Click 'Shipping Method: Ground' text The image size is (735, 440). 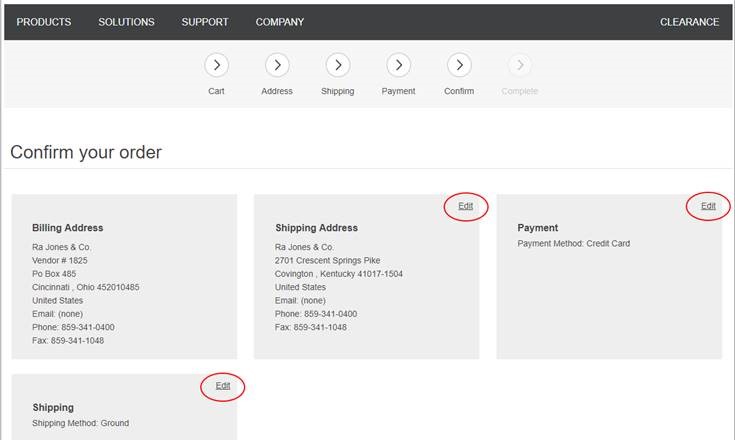tap(81, 424)
